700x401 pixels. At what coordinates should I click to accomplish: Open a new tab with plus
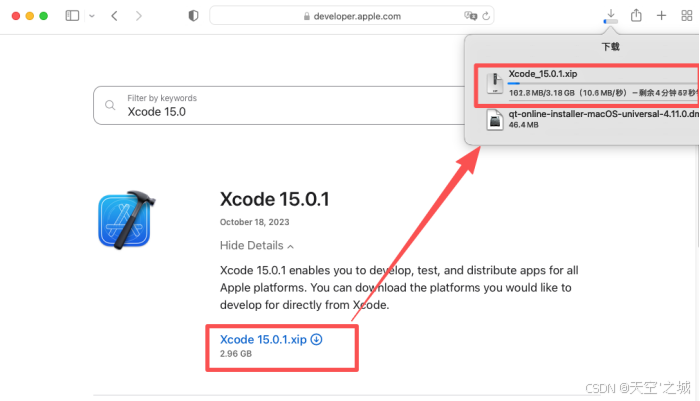click(x=661, y=16)
